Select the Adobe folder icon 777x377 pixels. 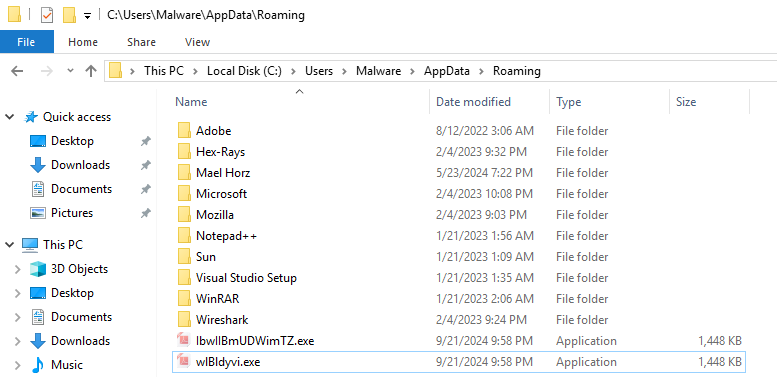(x=184, y=131)
